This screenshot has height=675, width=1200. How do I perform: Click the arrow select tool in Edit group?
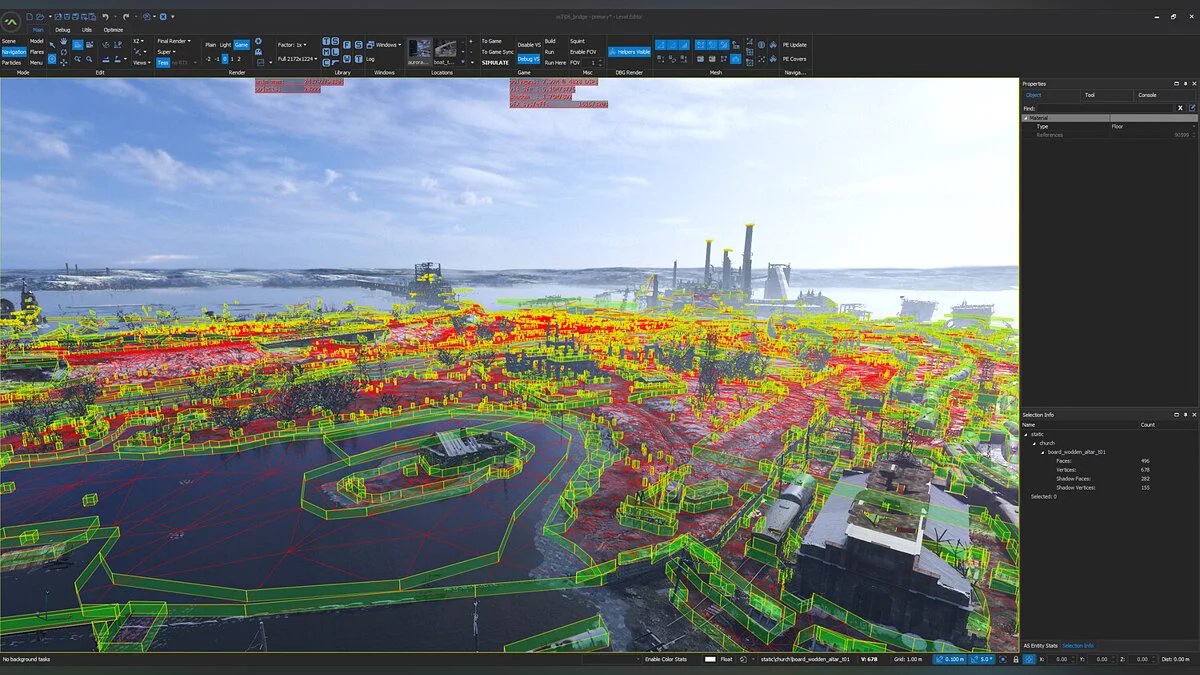pyautogui.click(x=52, y=44)
